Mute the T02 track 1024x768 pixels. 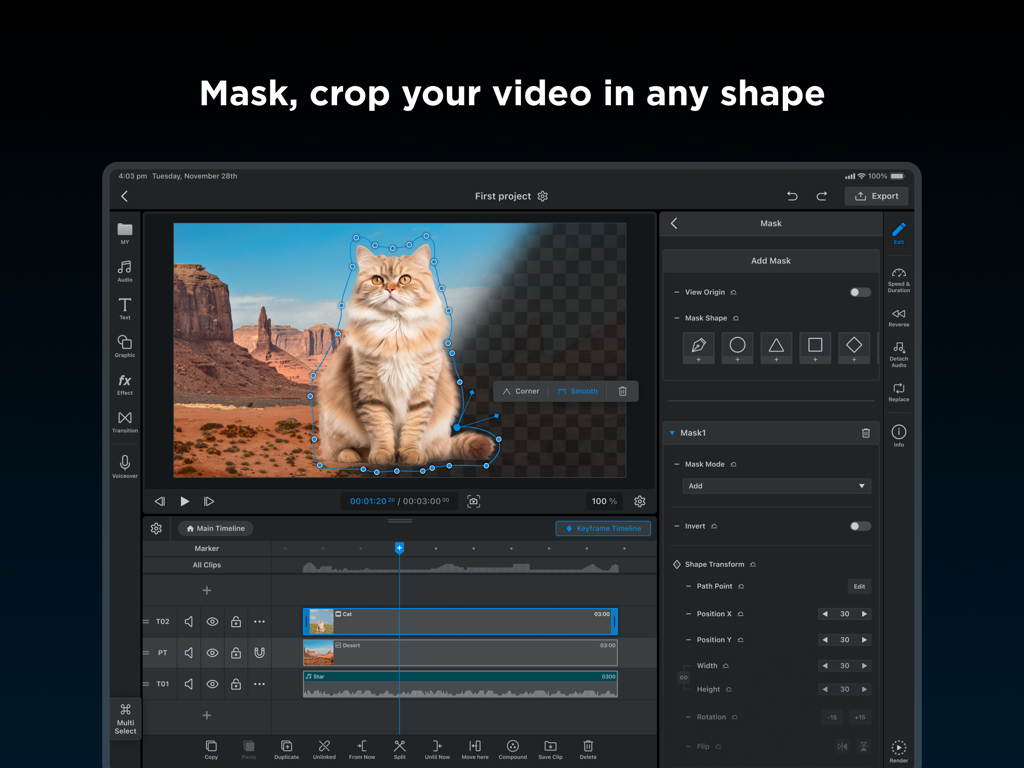[188, 621]
